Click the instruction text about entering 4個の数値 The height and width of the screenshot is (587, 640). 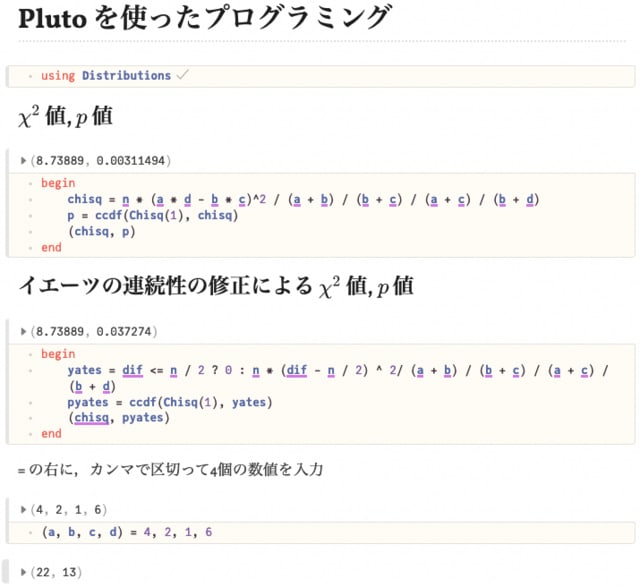tap(170, 469)
